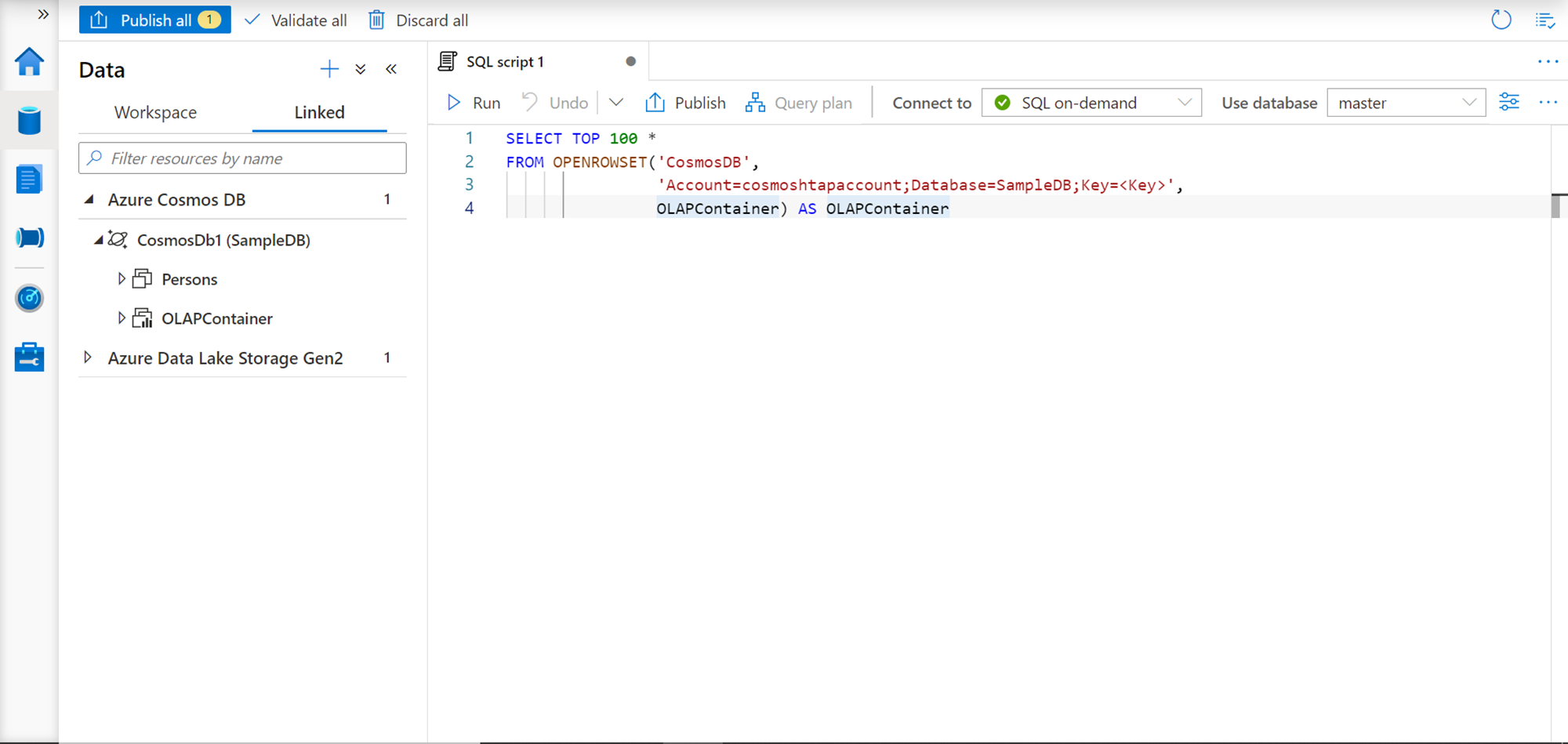The height and width of the screenshot is (744, 1568).
Task: Expand the OLAPContainer node
Action: click(x=122, y=318)
